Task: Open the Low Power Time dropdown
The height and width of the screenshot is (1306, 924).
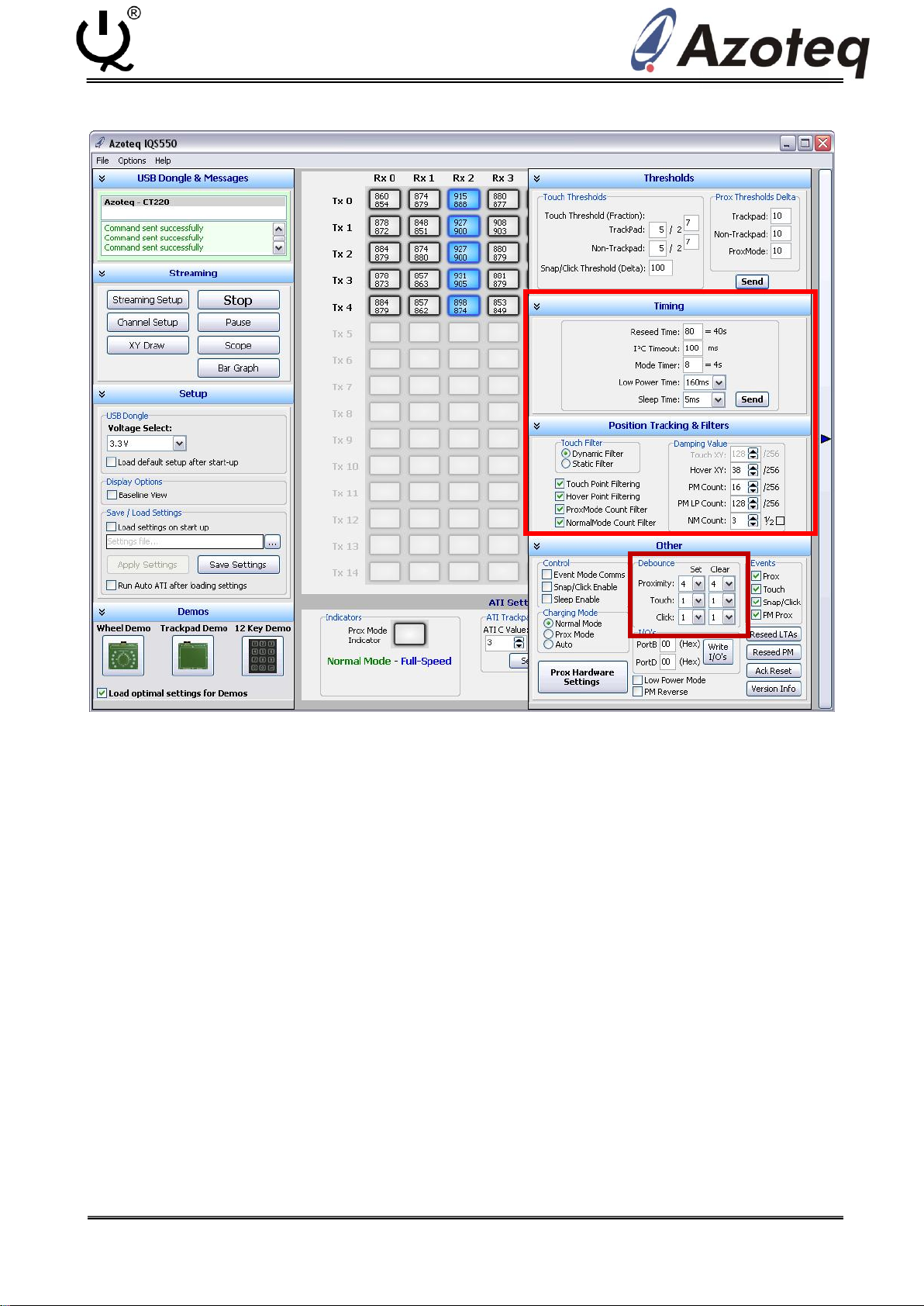Action: pyautogui.click(x=719, y=382)
